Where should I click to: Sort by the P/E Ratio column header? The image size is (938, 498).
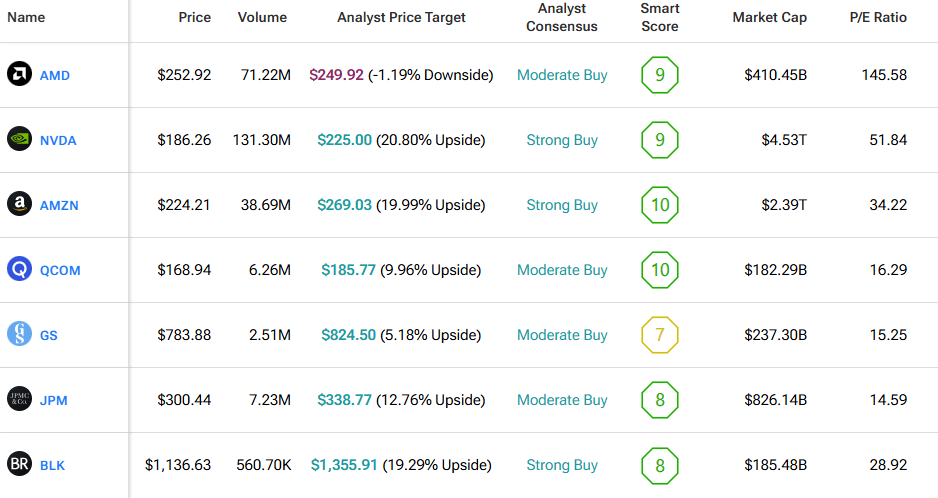click(876, 18)
